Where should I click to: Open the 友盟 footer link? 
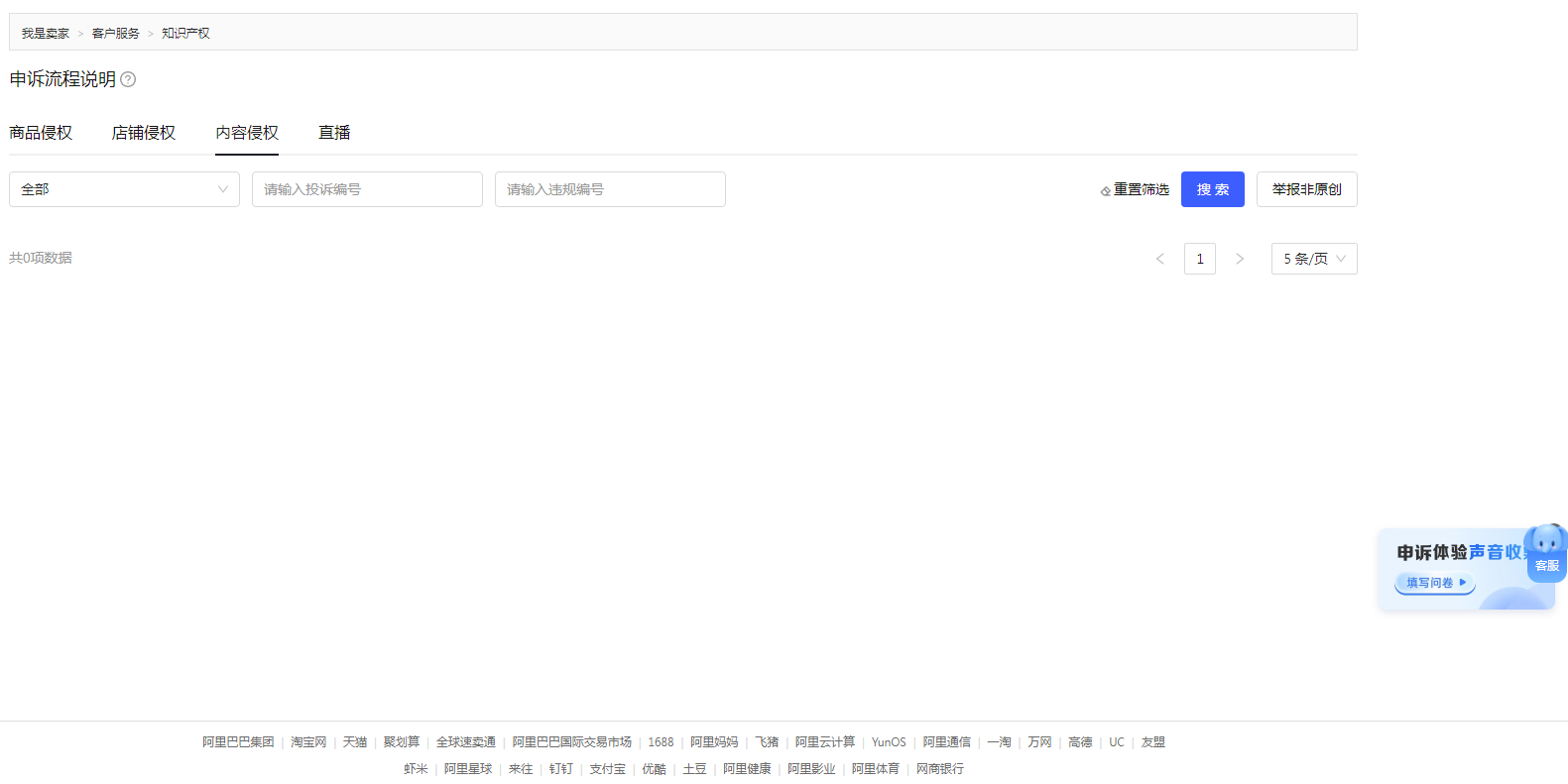[1153, 742]
